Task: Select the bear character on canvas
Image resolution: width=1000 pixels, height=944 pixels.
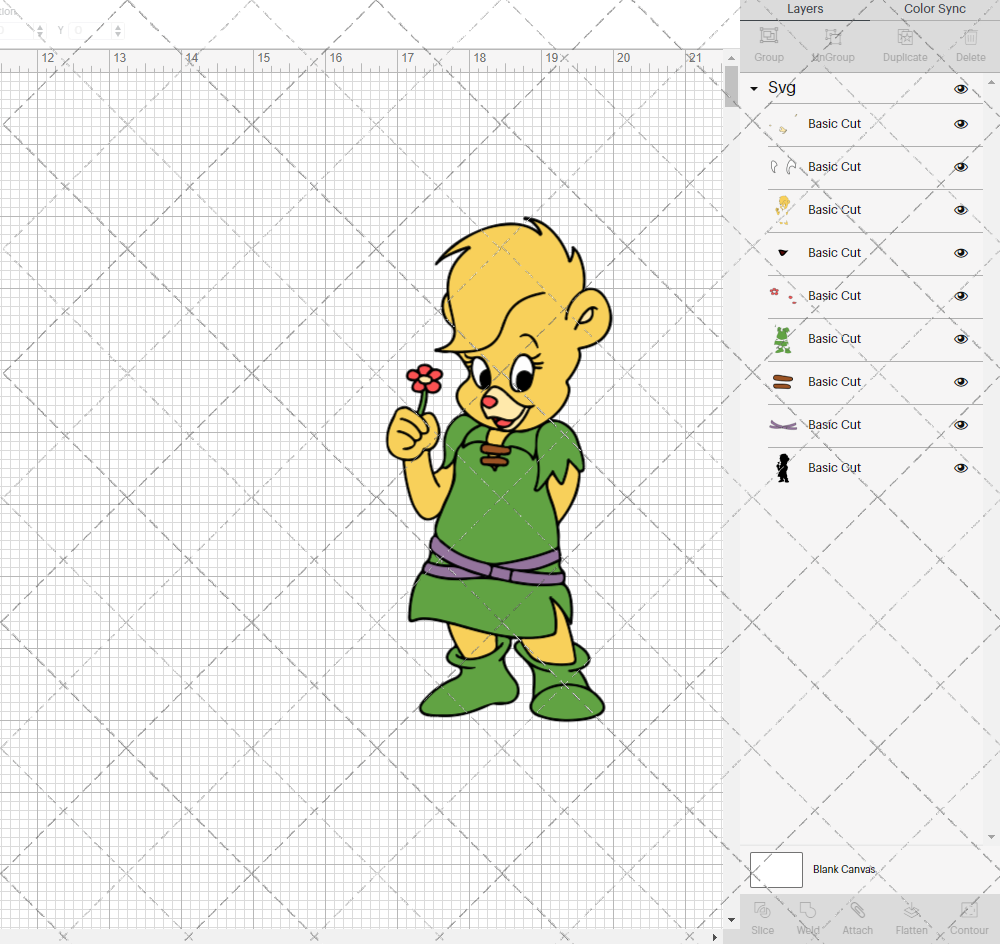Action: click(499, 469)
